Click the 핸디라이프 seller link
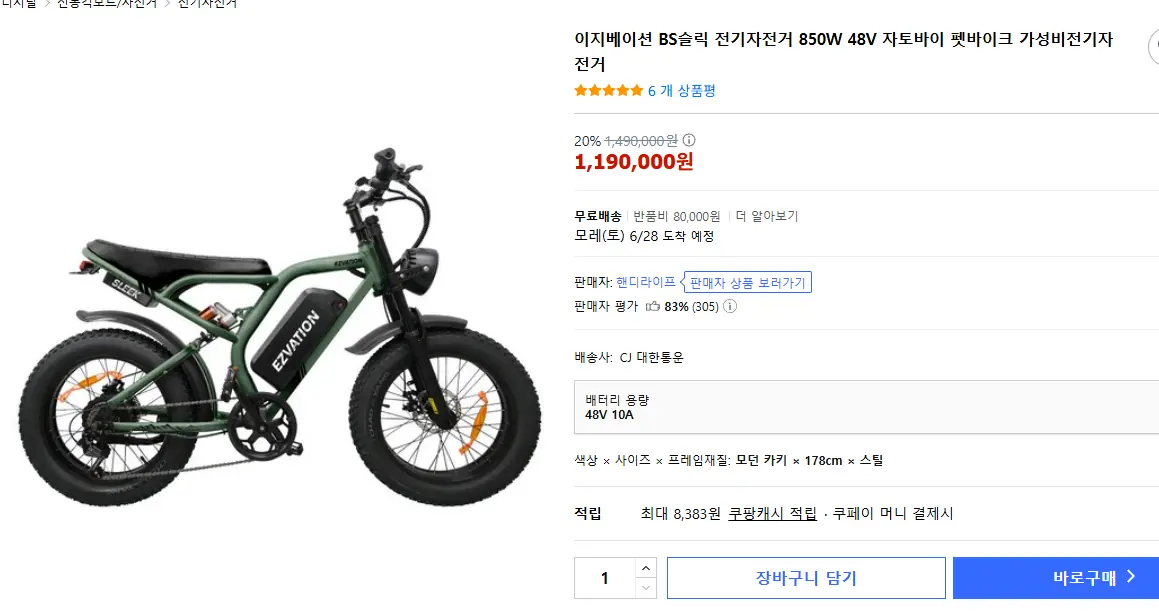Screen dimensions: 1159x614 (x=646, y=281)
